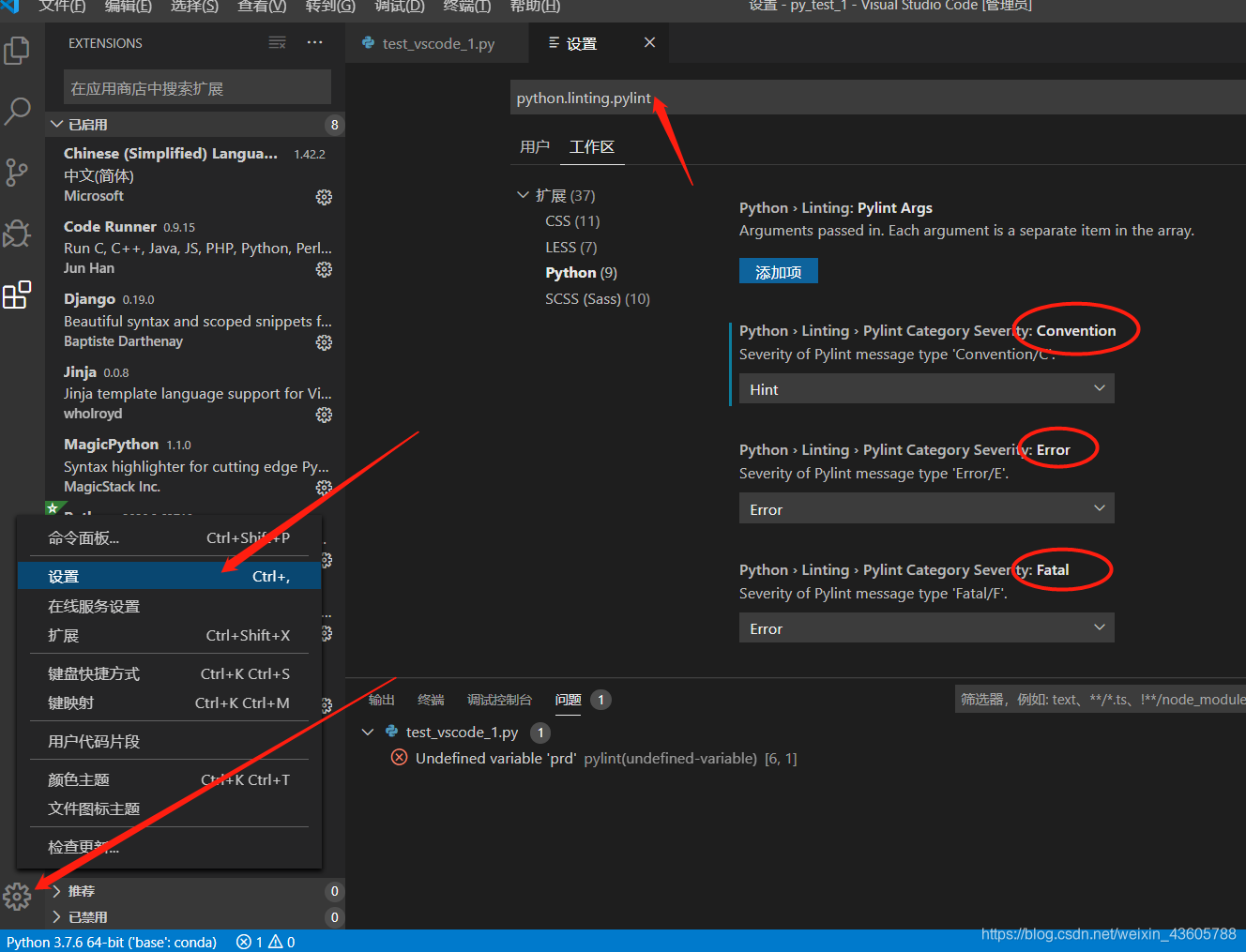Choose Settings from the manage menu
Screen dimensions: 1246x952
click(169, 576)
